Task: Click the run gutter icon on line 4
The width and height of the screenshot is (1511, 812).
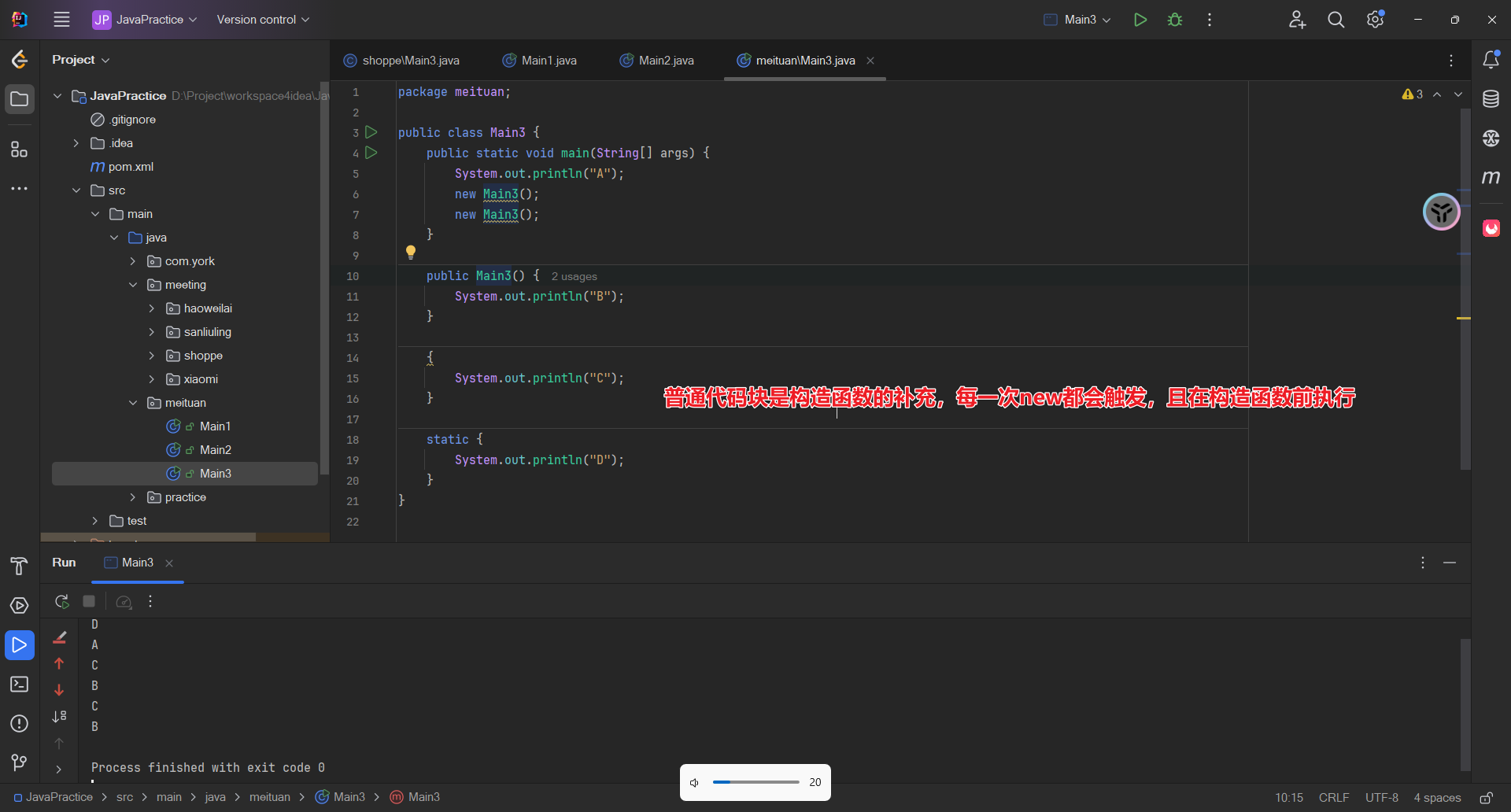Action: pyautogui.click(x=371, y=153)
